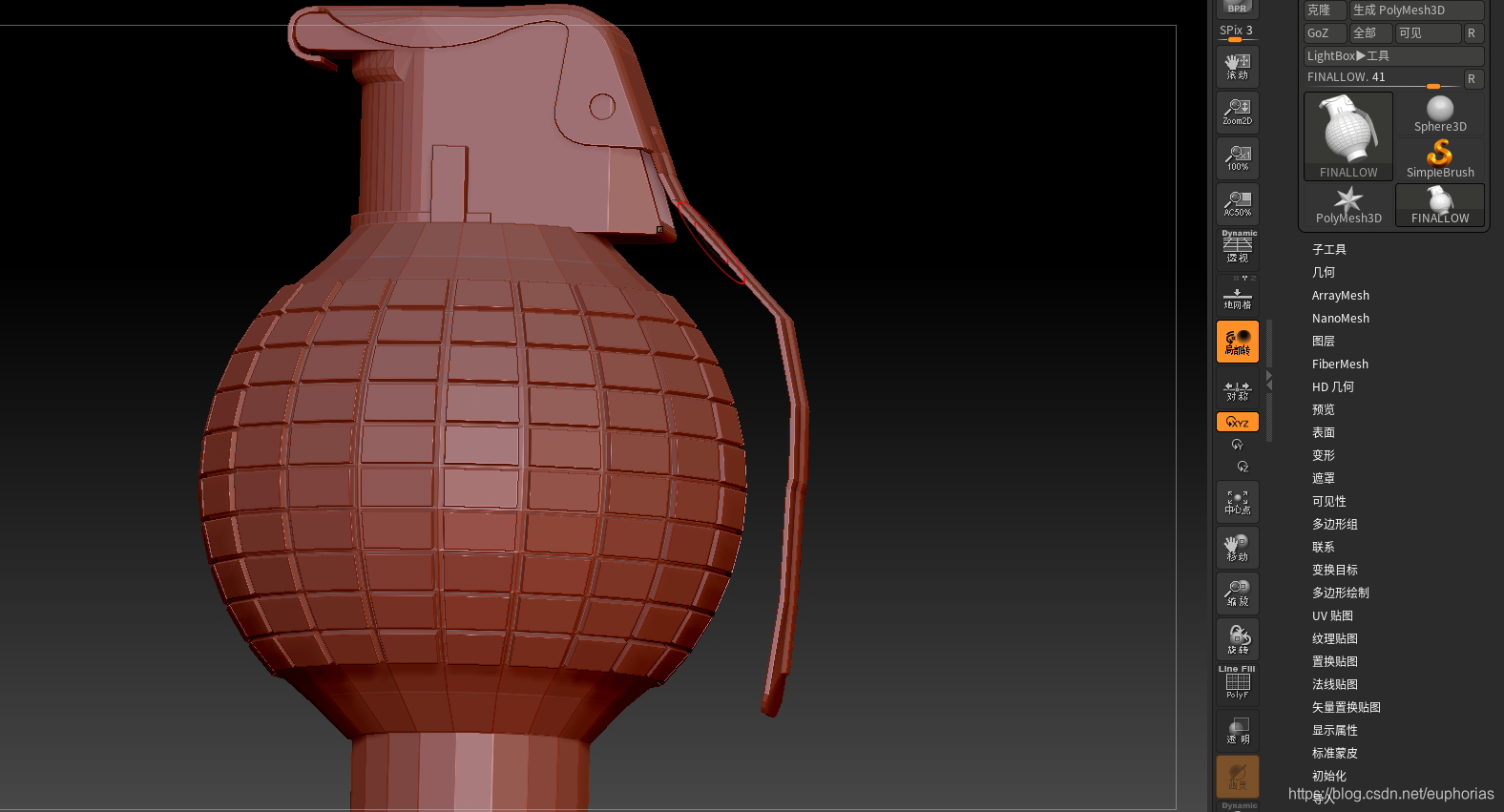Open the 法线贴图 (Normal Map) section

pyautogui.click(x=1335, y=684)
